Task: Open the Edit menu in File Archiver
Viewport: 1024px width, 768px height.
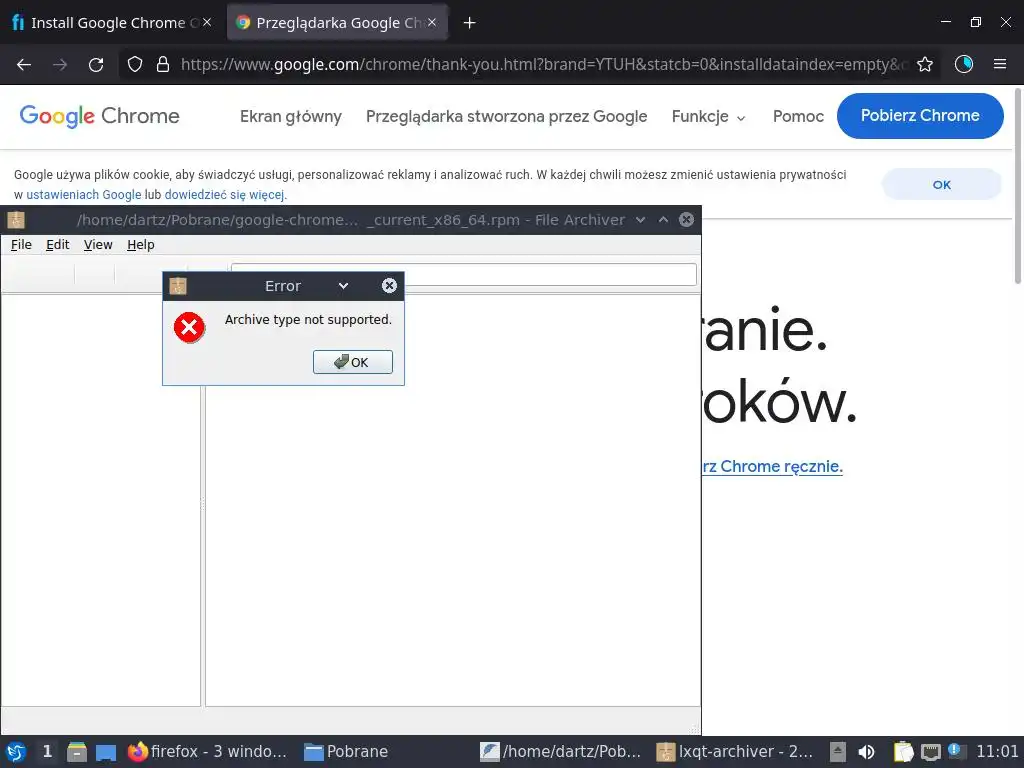Action: [57, 244]
